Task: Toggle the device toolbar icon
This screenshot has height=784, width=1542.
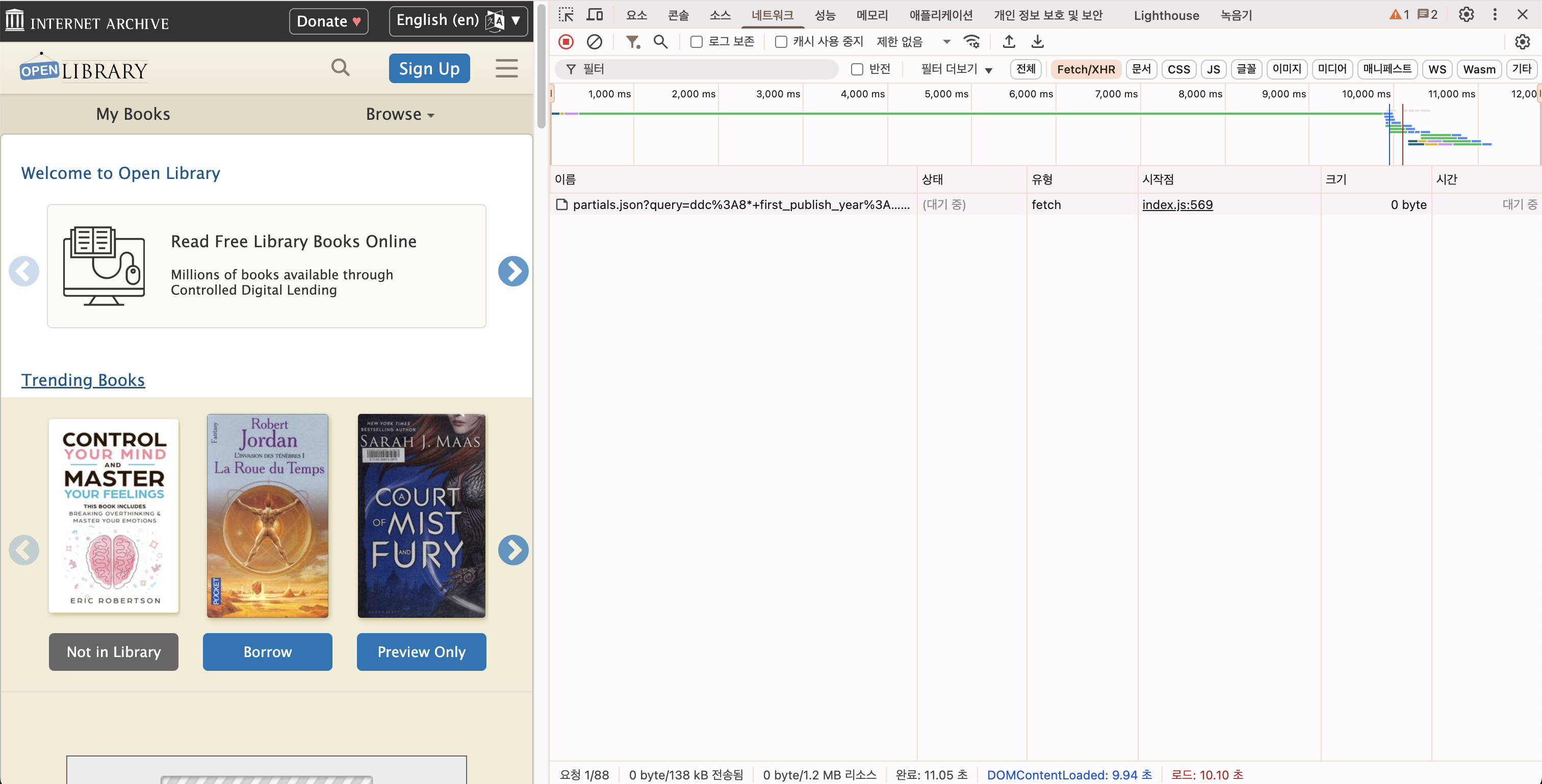Action: pos(595,15)
